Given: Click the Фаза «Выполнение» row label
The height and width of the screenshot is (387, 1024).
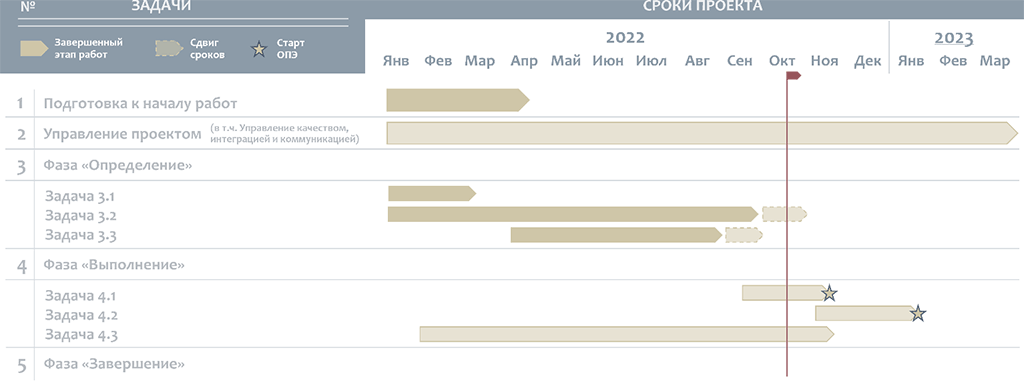Looking at the screenshot, I should pyautogui.click(x=114, y=264).
